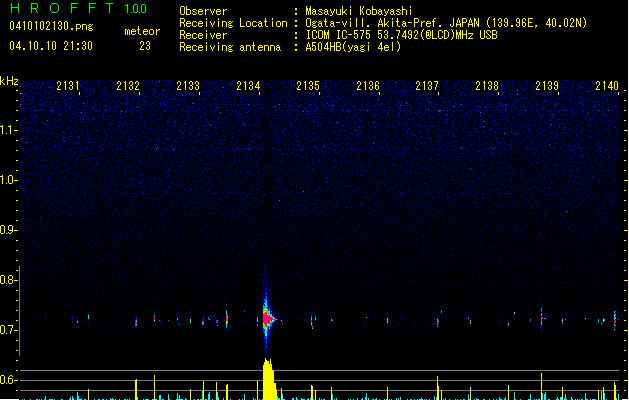Click the 2136 time marker
The height and width of the screenshot is (400, 629).
pyautogui.click(x=368, y=86)
